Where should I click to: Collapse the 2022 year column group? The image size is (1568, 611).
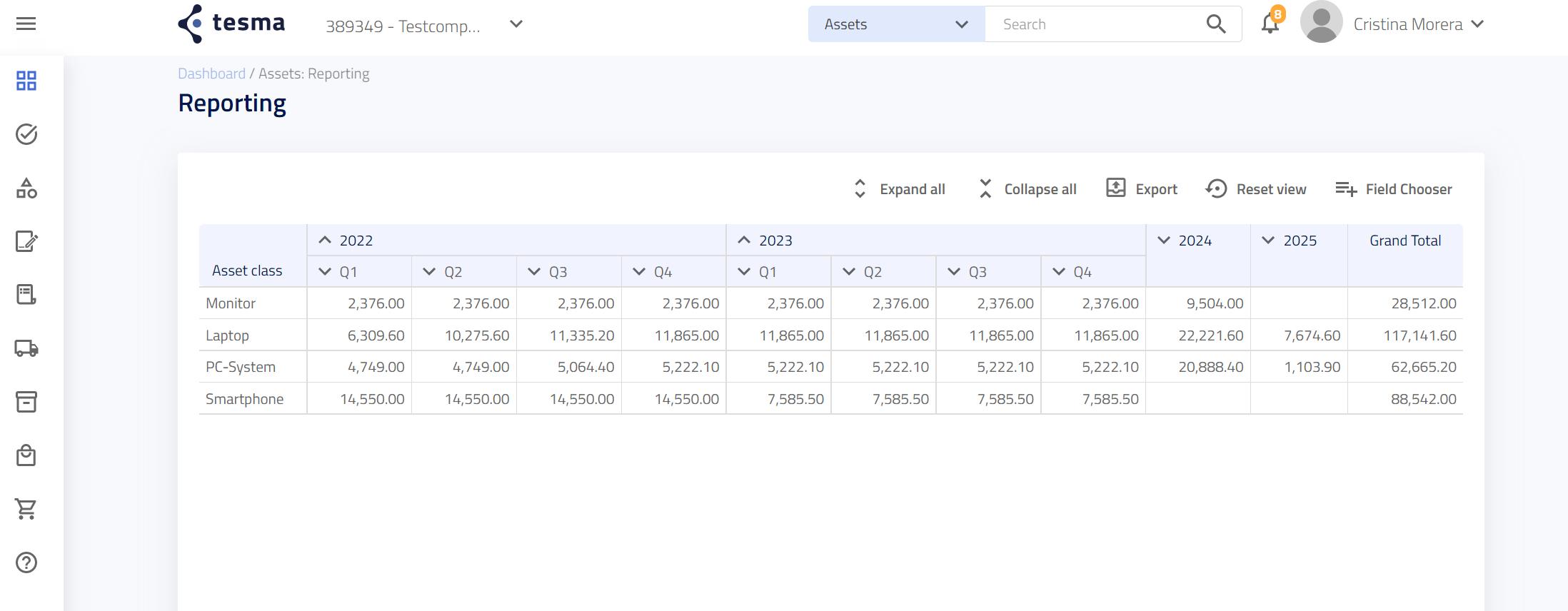(x=325, y=241)
